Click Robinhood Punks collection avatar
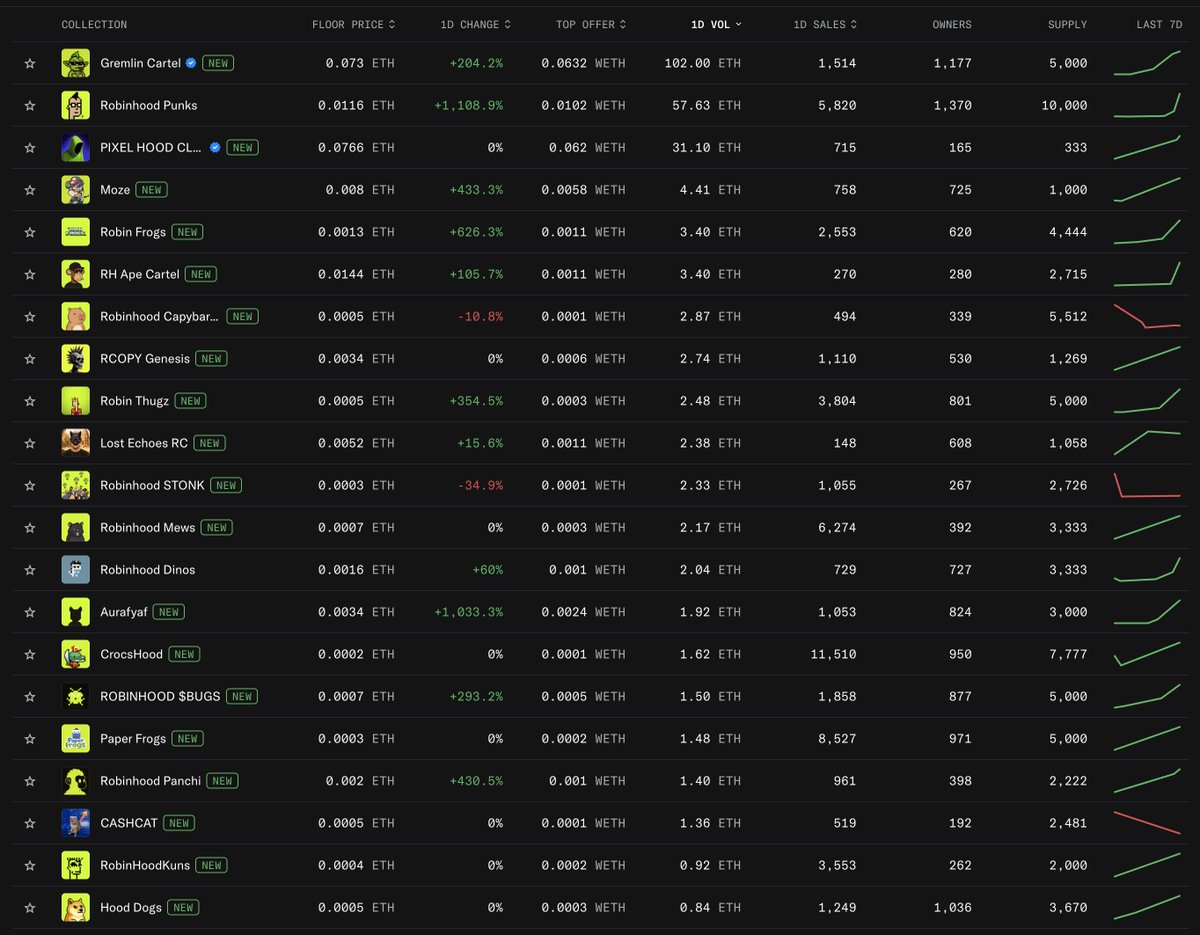Screen dimensions: 1200x935 point(75,105)
